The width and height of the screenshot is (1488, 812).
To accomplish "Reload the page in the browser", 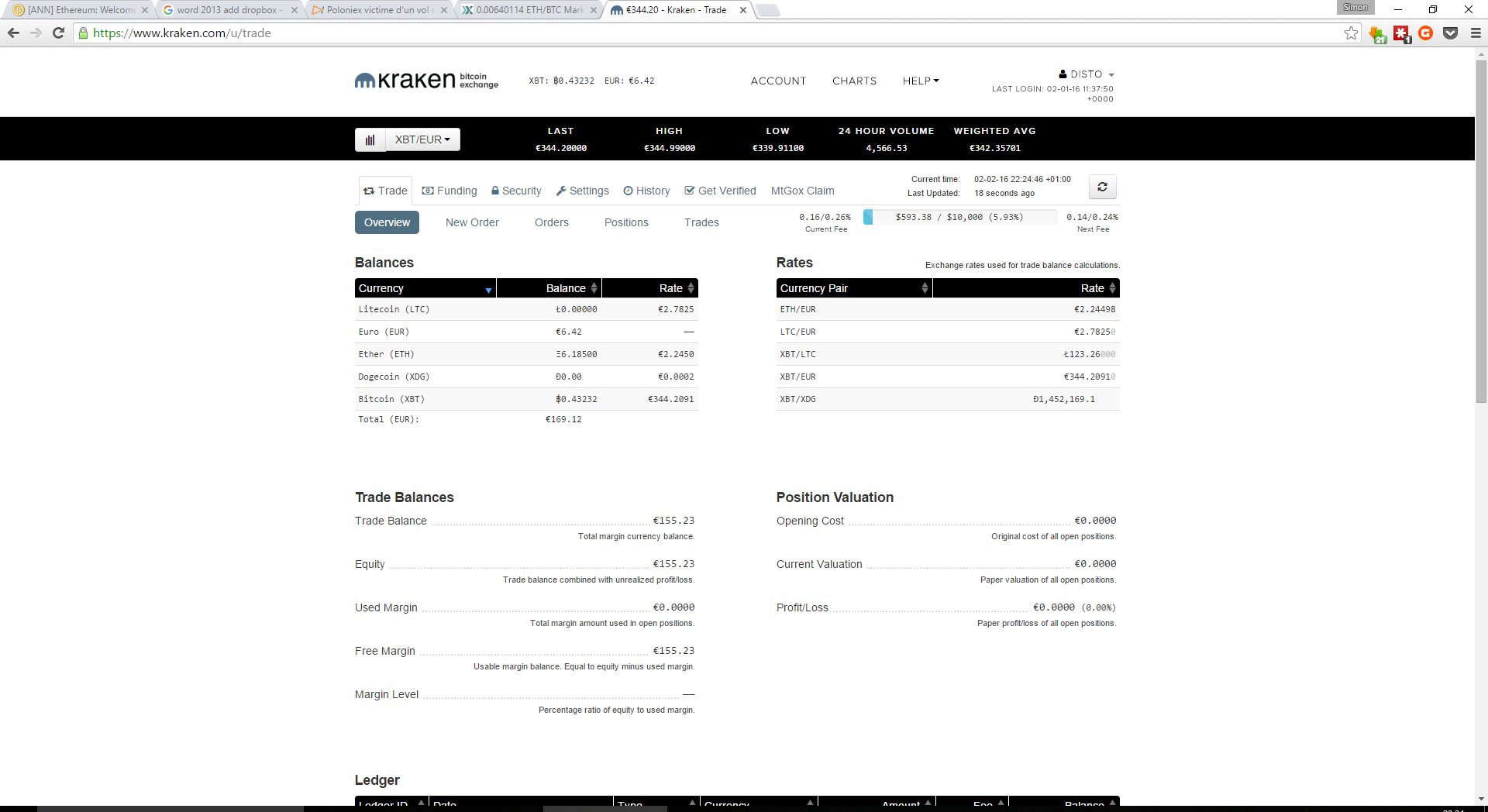I will [x=58, y=33].
